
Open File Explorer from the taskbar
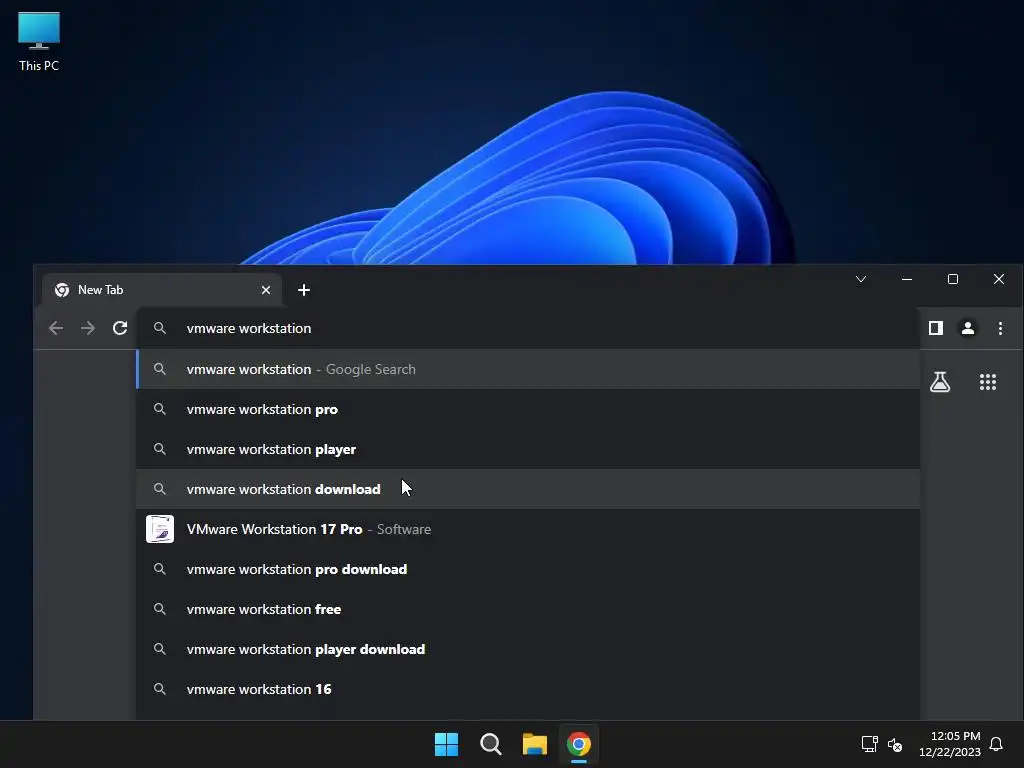pos(535,744)
